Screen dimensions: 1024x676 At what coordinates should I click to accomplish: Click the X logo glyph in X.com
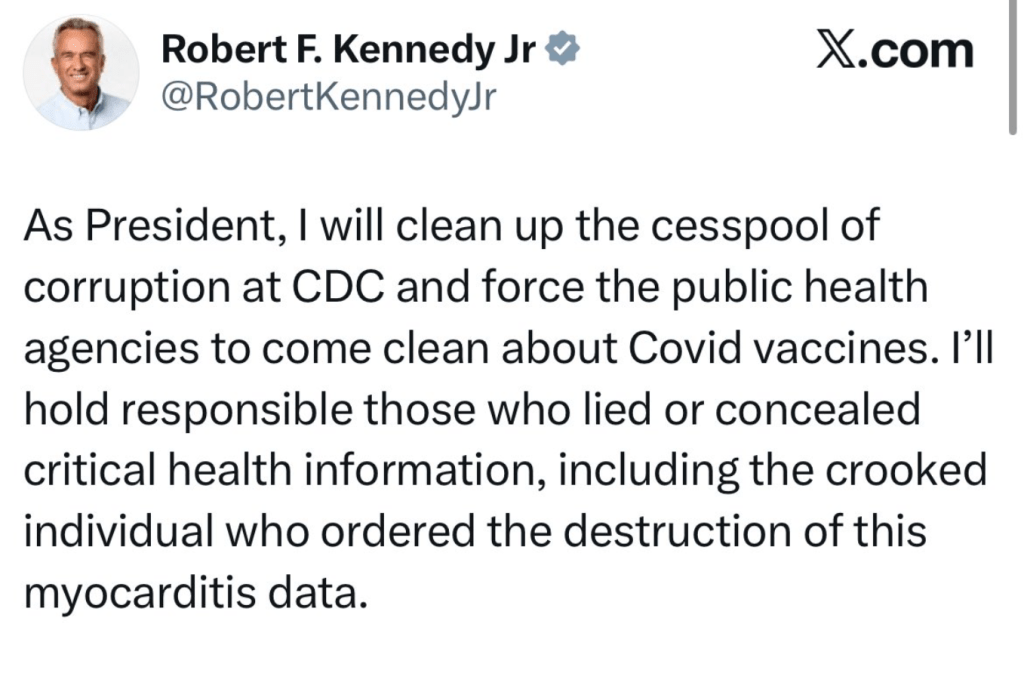click(836, 50)
